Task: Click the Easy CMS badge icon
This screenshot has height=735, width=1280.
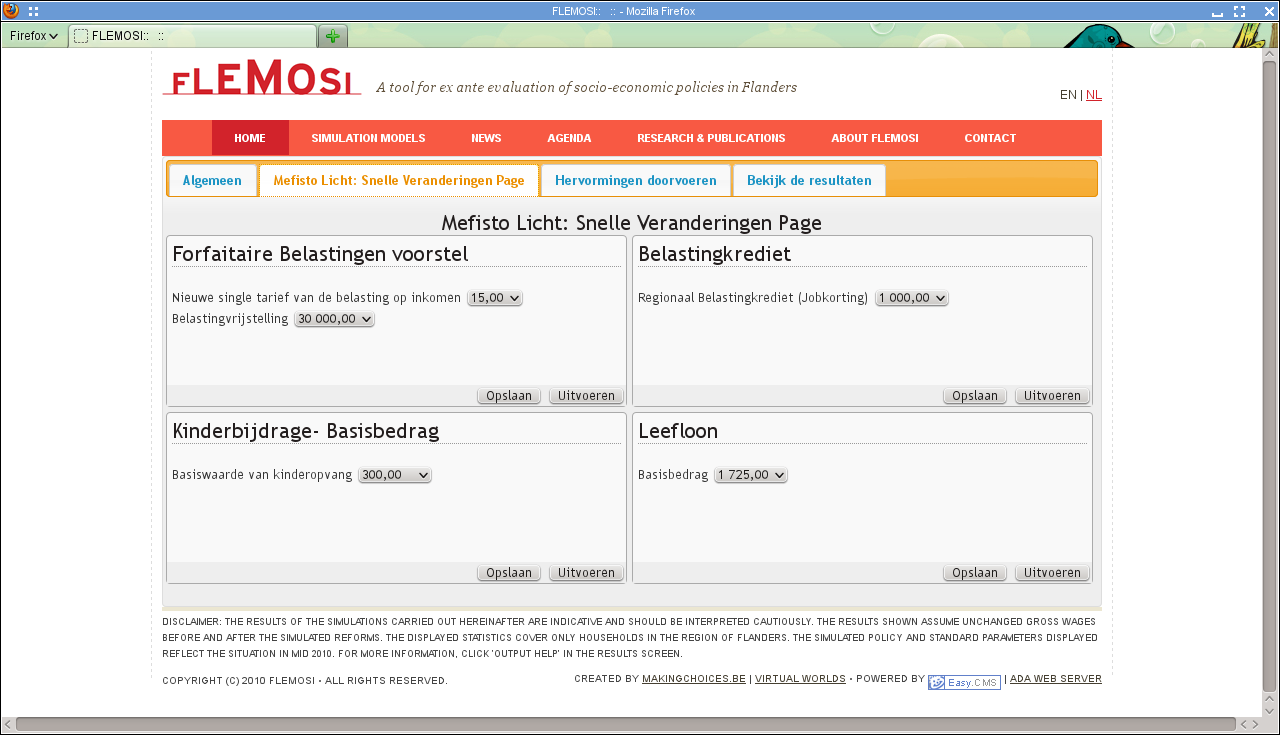Action: point(963,682)
